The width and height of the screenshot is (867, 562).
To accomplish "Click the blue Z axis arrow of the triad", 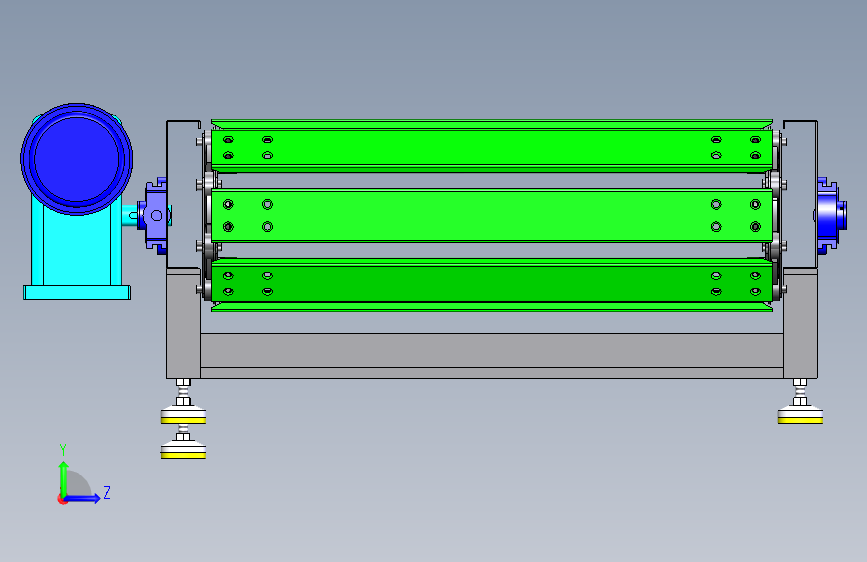I will pyautogui.click(x=82, y=498).
